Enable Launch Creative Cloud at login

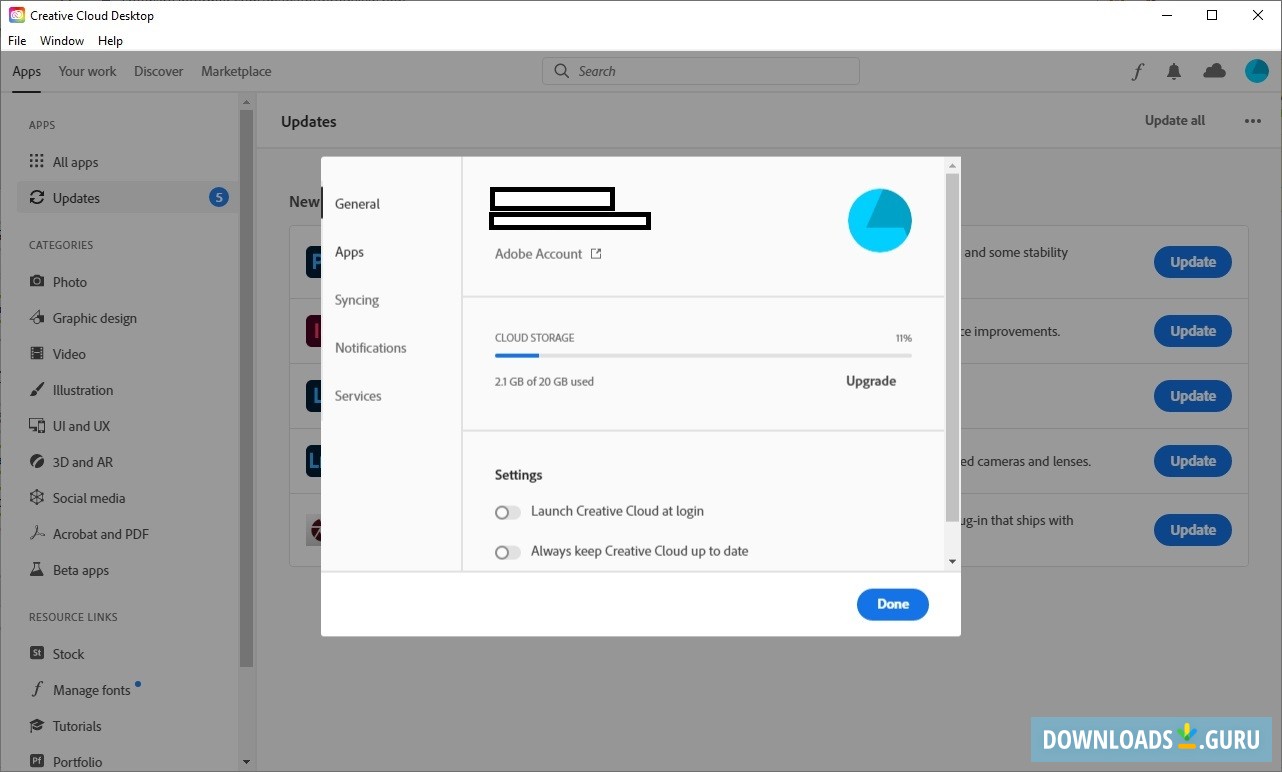pos(507,511)
